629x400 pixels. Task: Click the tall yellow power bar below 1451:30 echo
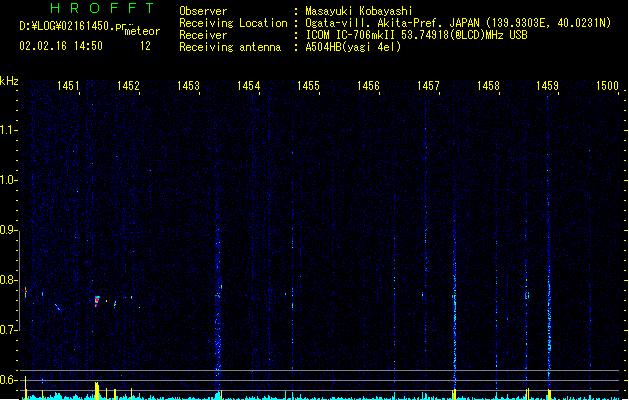97,390
